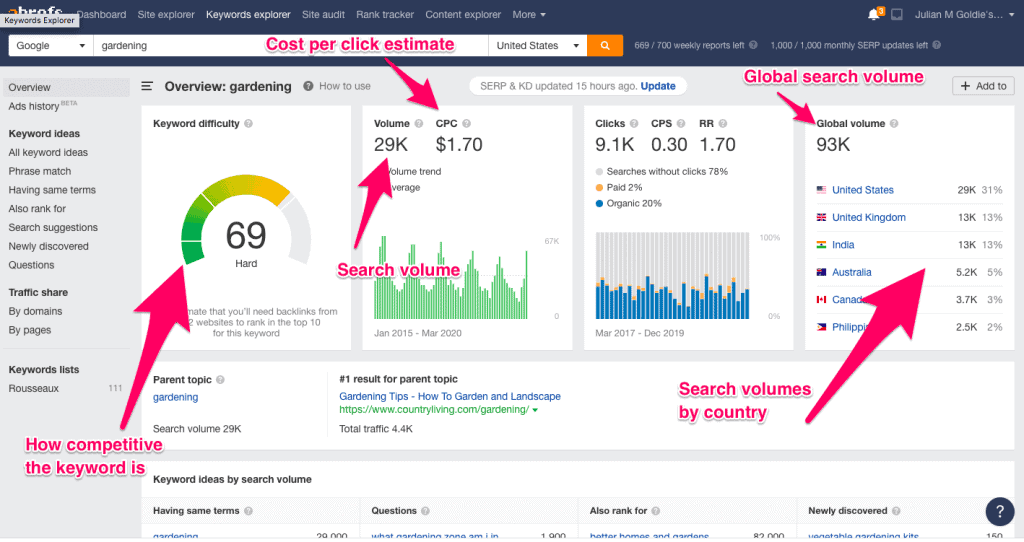The height and width of the screenshot is (542, 1024).
Task: Expand the countryliving URL dropdown arrow
Action: (535, 410)
